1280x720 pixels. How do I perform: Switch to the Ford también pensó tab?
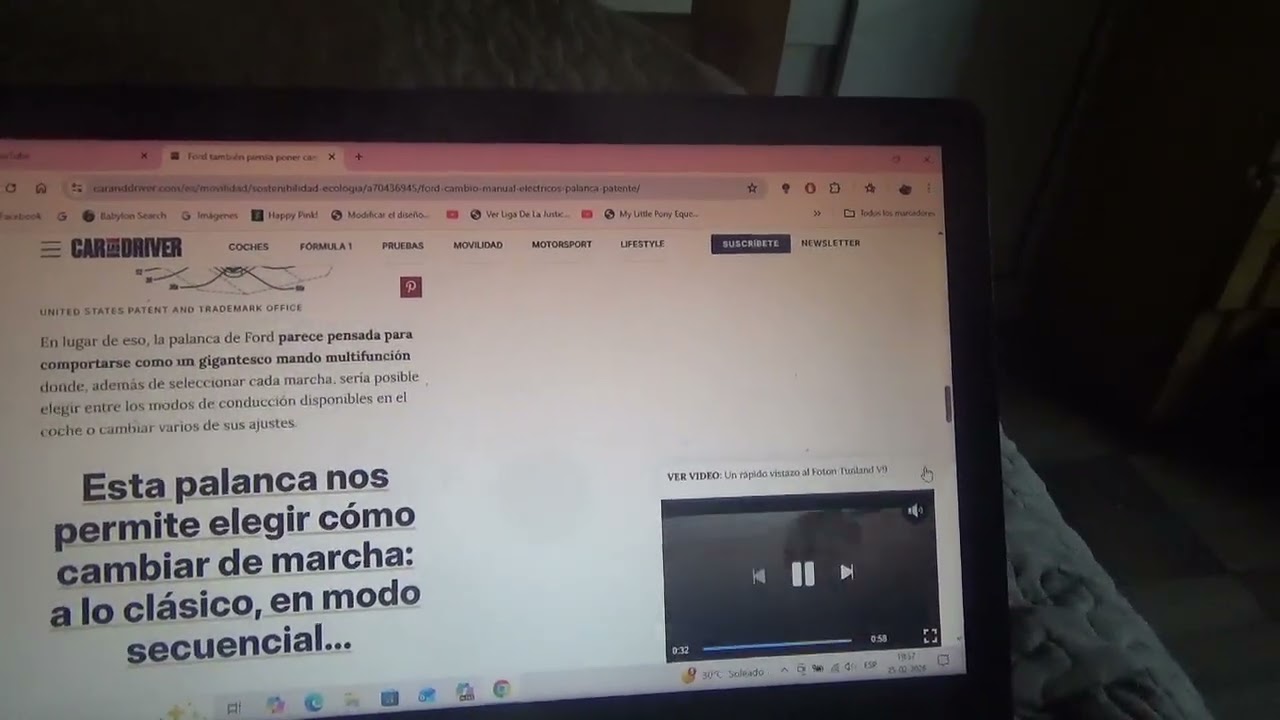[250, 157]
